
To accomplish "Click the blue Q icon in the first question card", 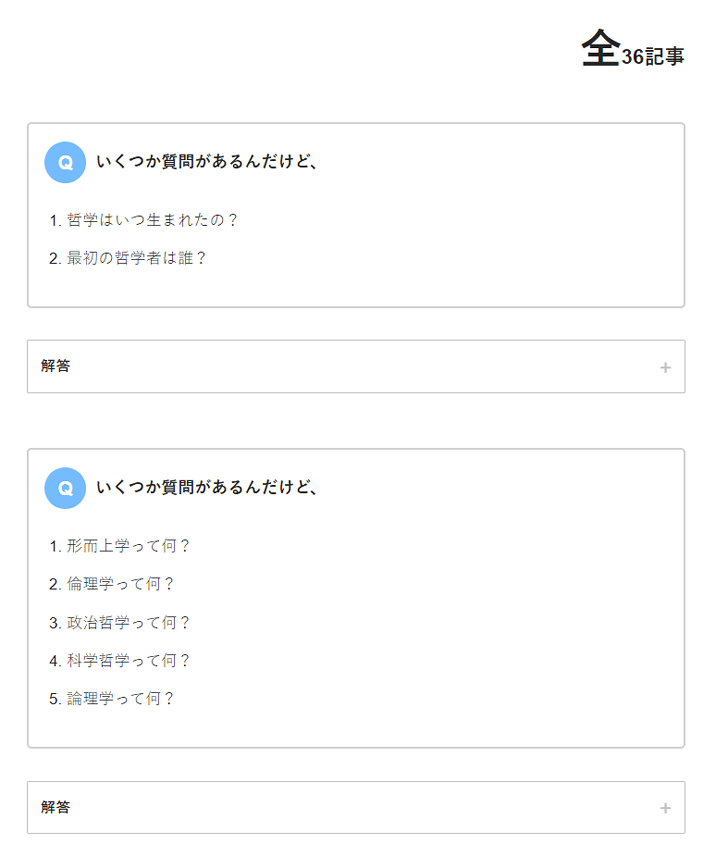I will tap(65, 163).
